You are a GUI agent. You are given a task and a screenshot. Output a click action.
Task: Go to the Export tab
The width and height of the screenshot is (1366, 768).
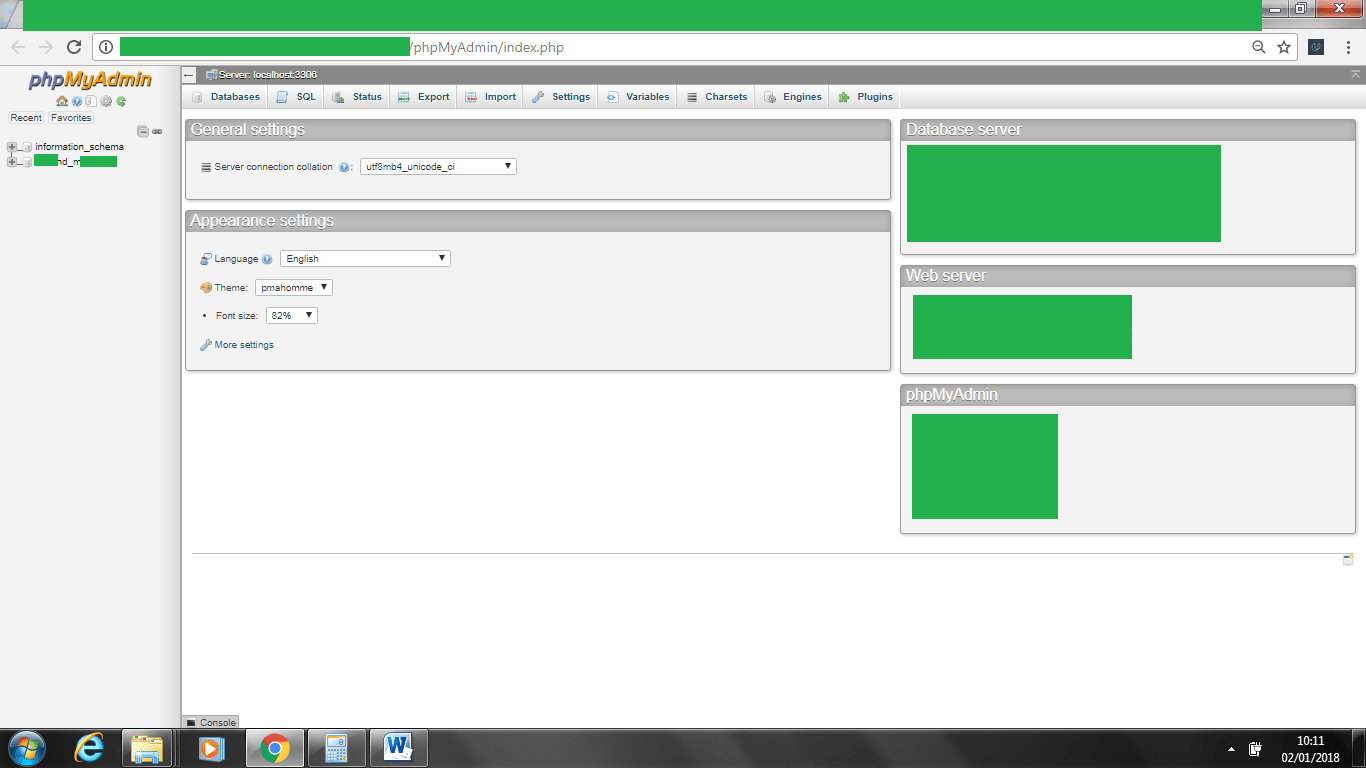424,97
